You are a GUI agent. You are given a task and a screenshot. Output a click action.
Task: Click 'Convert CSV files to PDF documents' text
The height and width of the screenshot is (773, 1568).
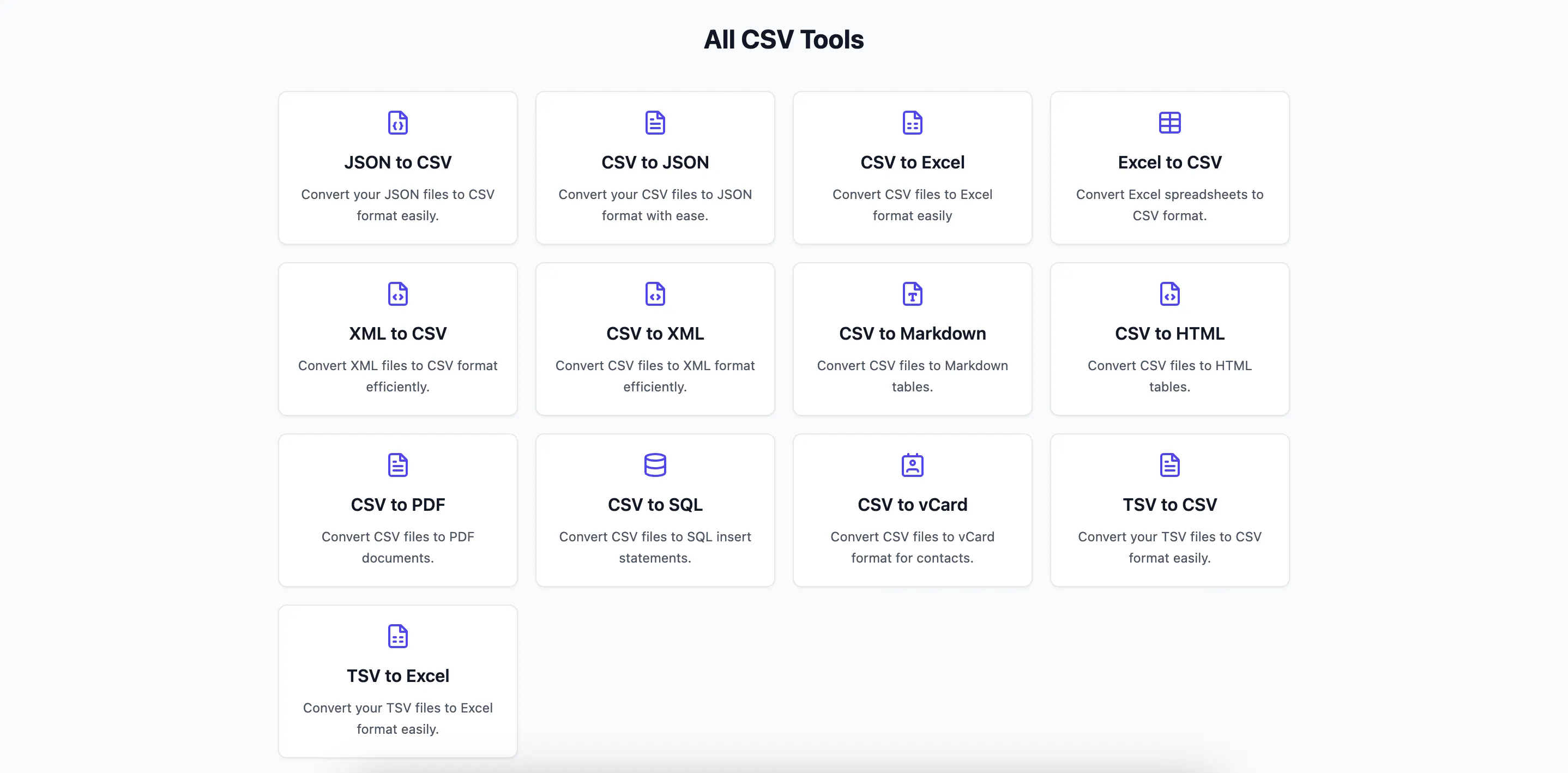pyautogui.click(x=397, y=547)
